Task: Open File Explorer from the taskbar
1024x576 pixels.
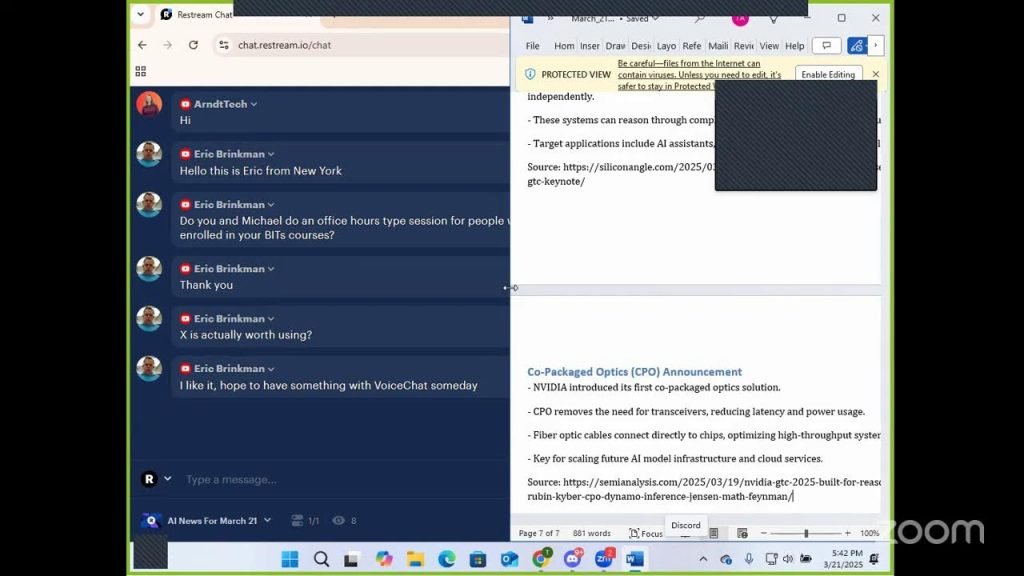Action: click(416, 559)
